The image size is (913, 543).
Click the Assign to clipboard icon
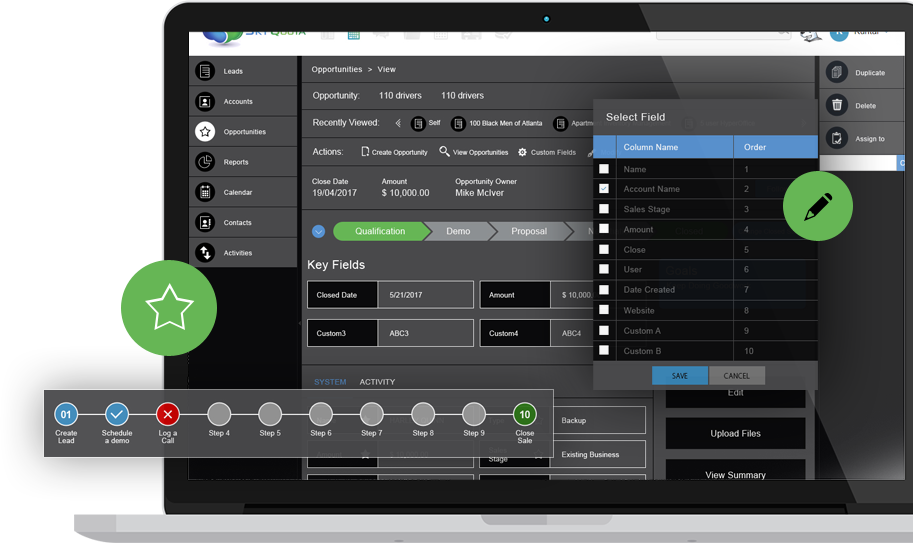tap(837, 138)
